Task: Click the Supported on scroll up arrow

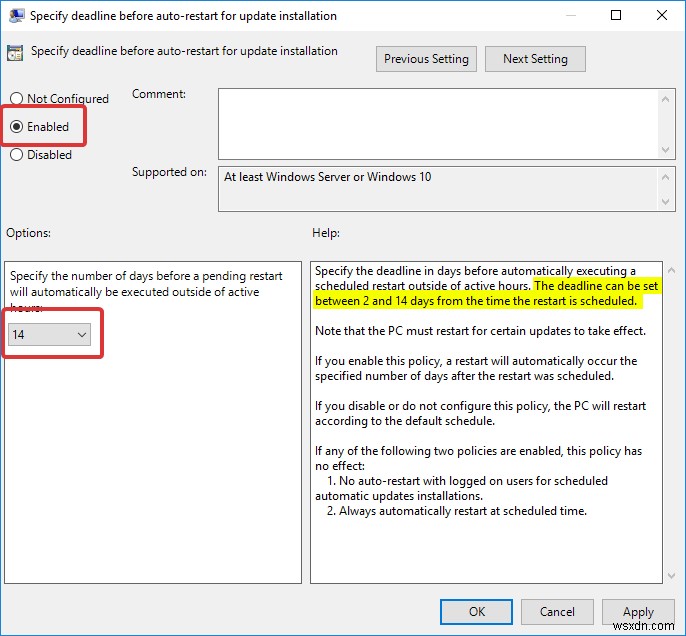Action: [665, 177]
